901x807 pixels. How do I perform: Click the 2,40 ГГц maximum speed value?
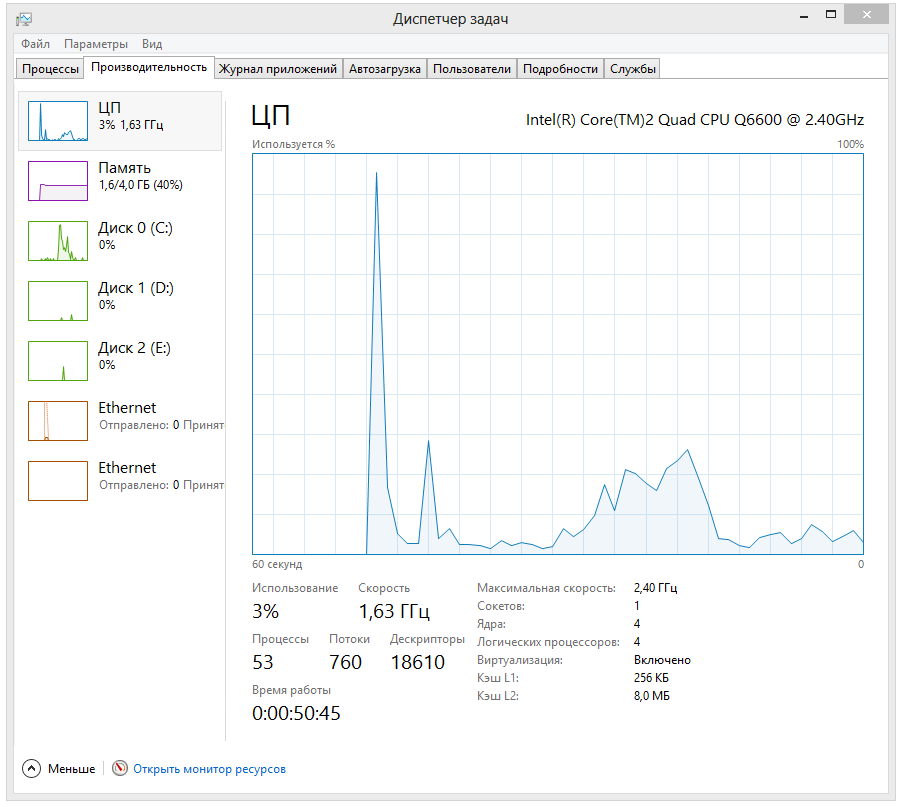pos(656,588)
